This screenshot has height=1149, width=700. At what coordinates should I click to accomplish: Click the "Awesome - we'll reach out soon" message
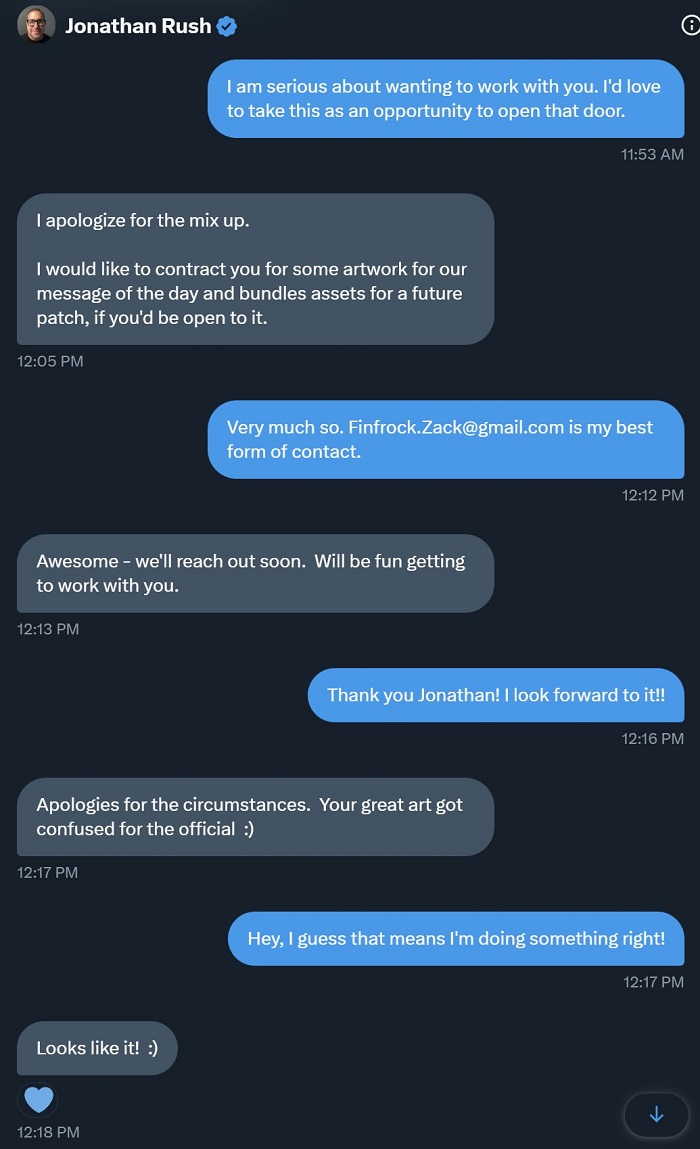point(255,573)
